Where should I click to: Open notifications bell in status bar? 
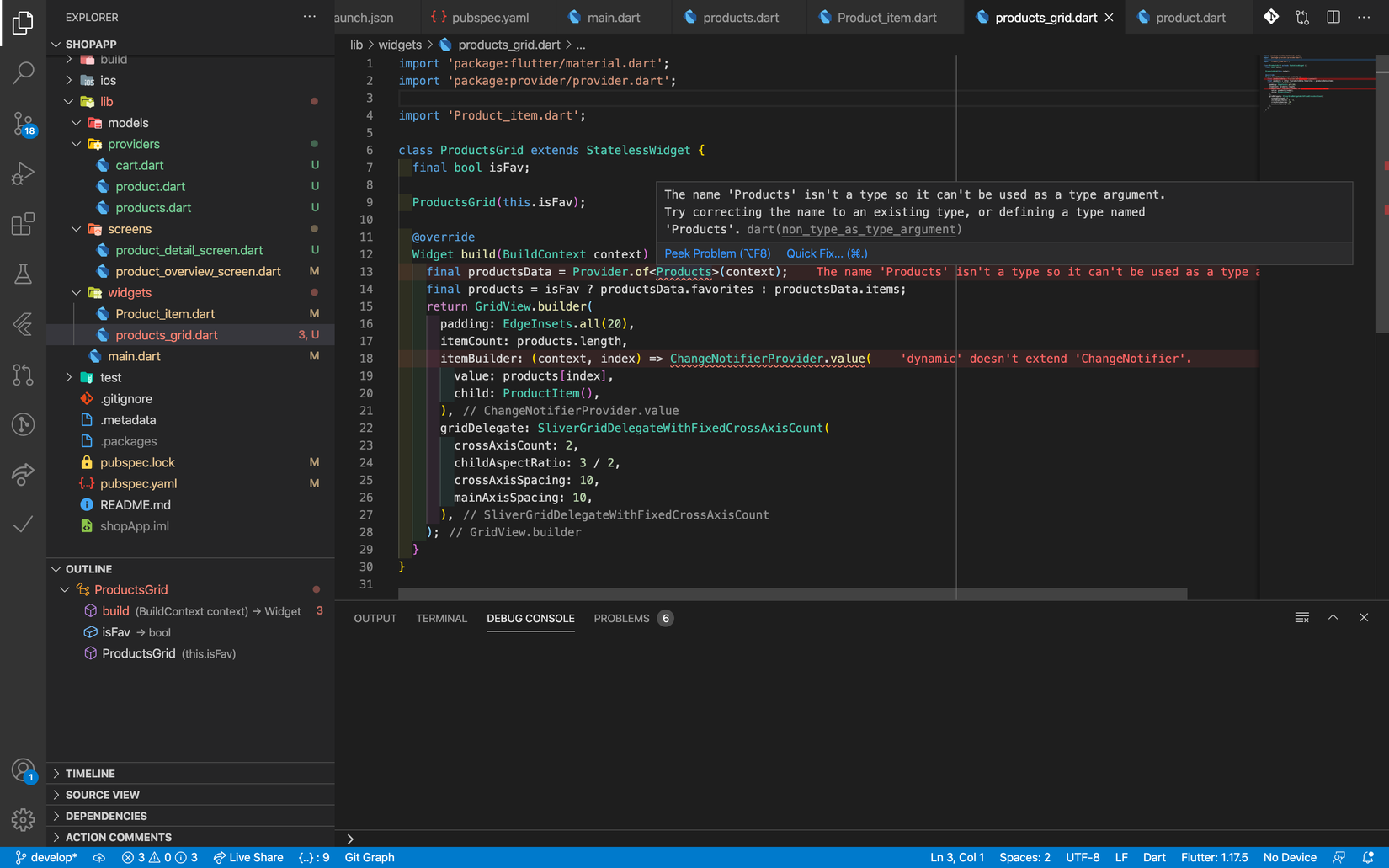coord(1368,857)
